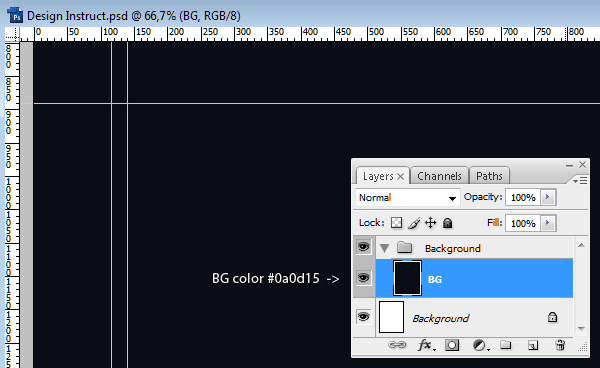Open the Opacity slider arrow
Image resolution: width=600 pixels, height=368 pixels.
(x=548, y=197)
